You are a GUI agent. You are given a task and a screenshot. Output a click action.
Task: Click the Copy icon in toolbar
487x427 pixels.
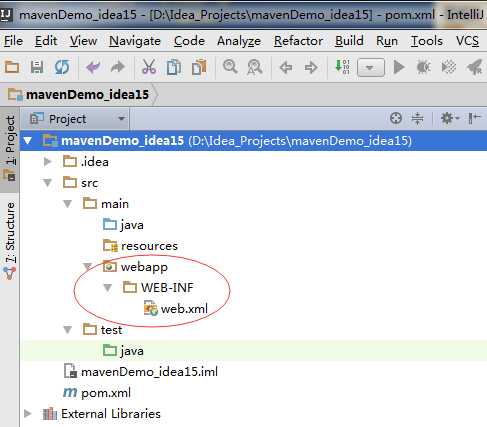tap(174, 67)
